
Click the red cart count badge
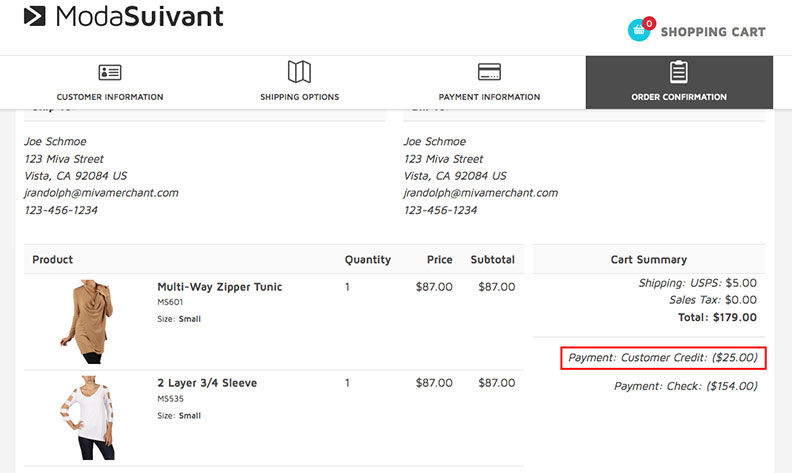[x=649, y=23]
